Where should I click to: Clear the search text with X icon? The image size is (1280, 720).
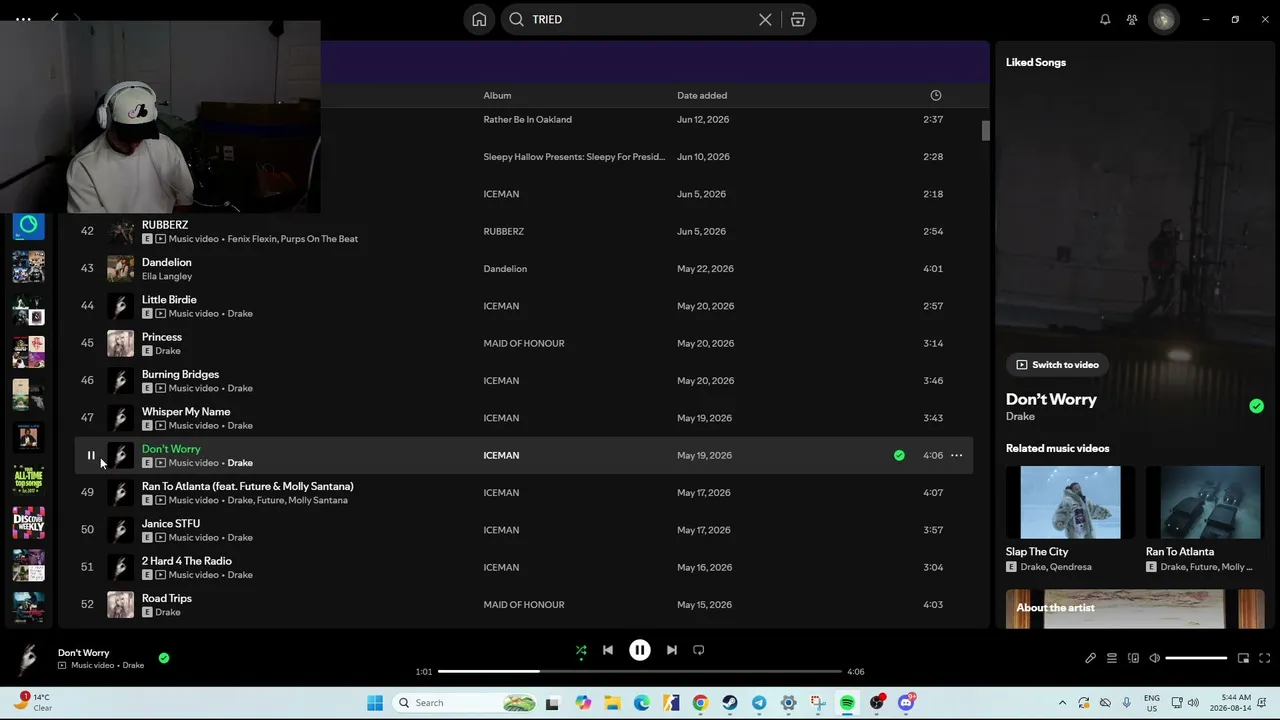point(765,19)
